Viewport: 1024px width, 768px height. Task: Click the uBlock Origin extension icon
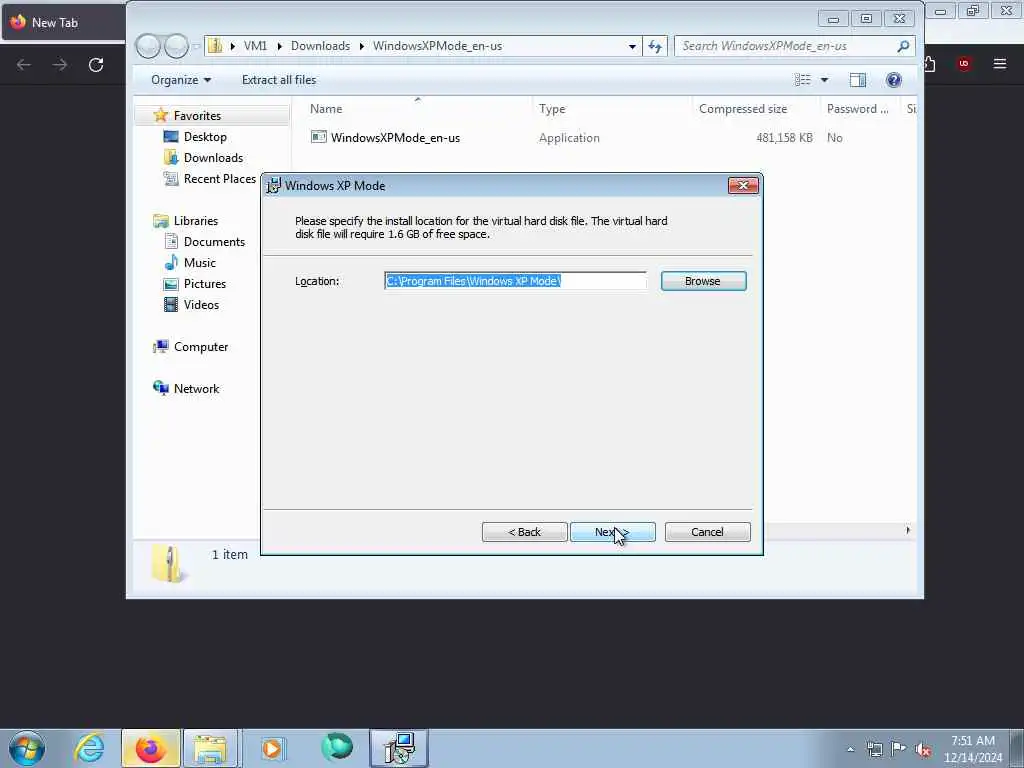point(963,63)
